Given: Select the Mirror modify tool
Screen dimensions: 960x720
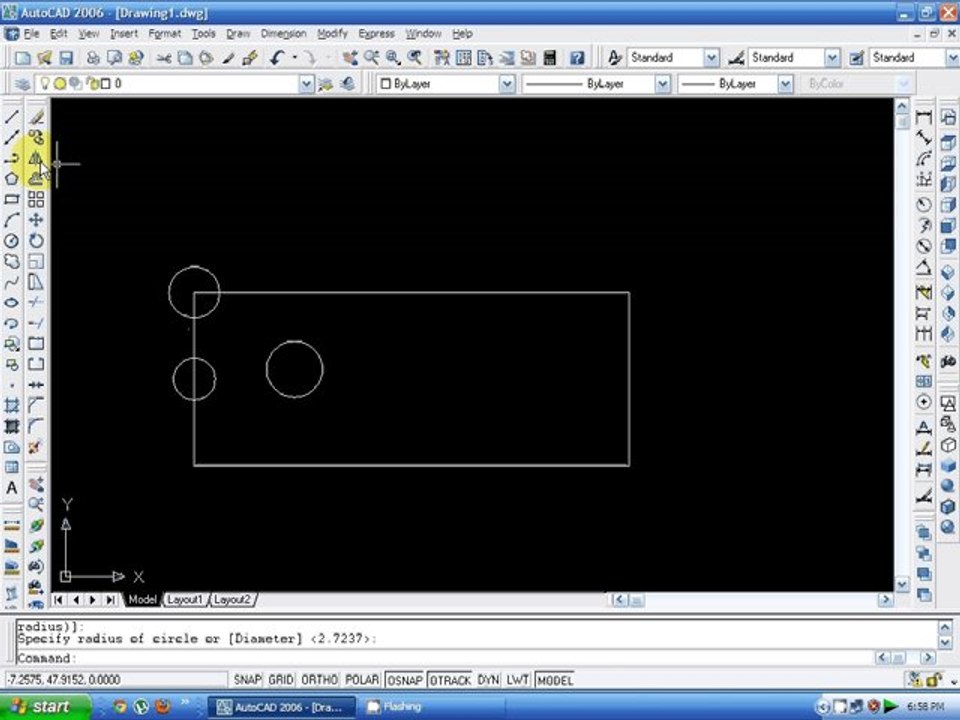Looking at the screenshot, I should click(x=36, y=158).
